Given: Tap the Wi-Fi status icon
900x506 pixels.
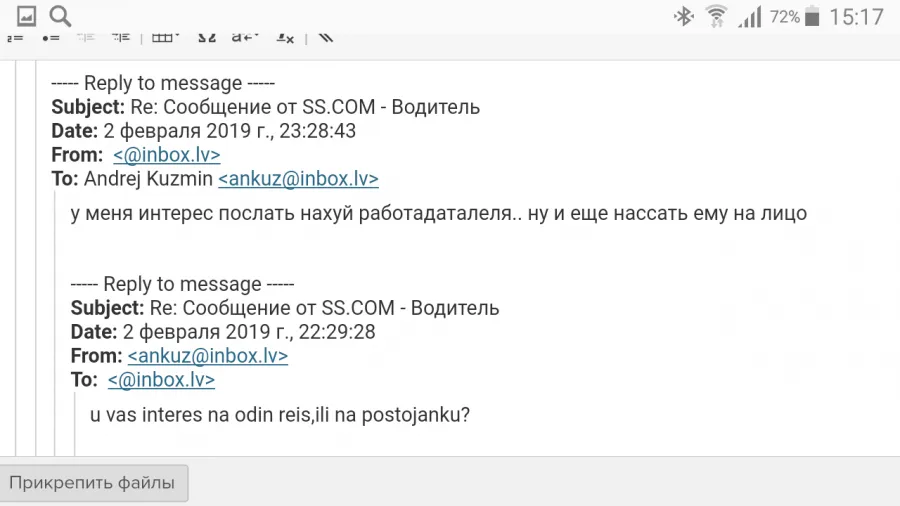Looking at the screenshot, I should tap(716, 17).
